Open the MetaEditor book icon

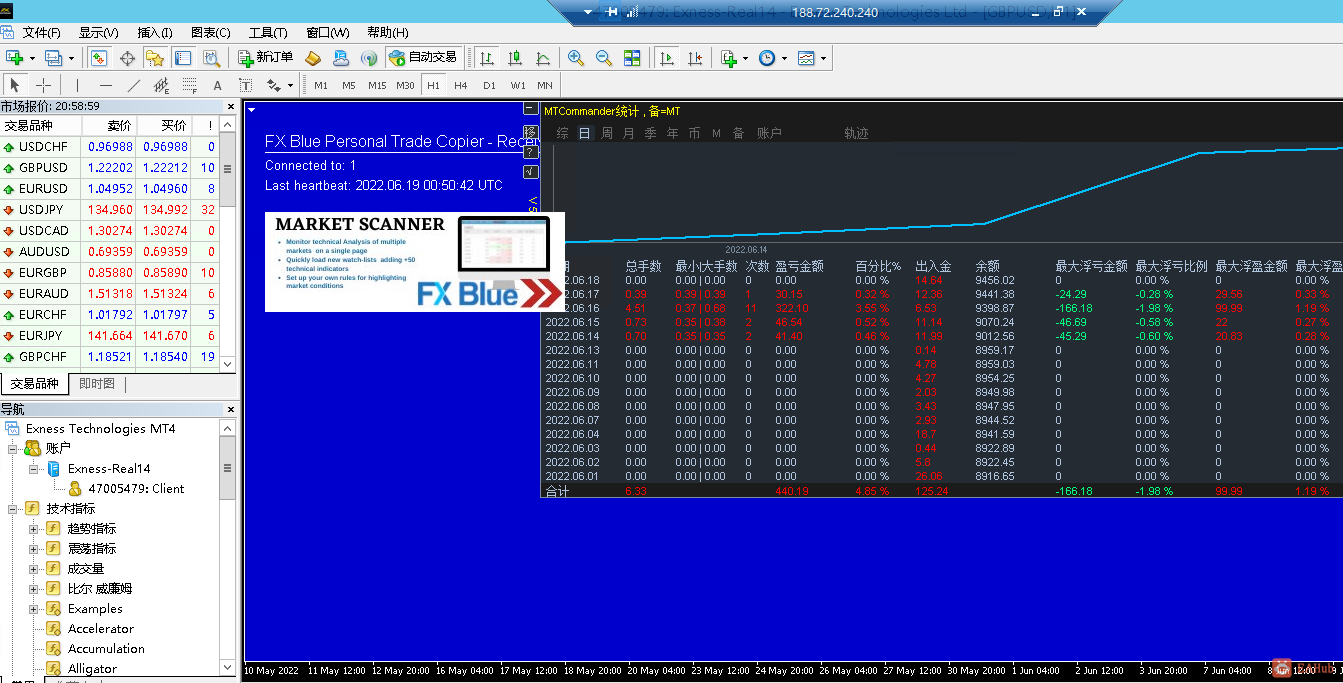pos(313,58)
